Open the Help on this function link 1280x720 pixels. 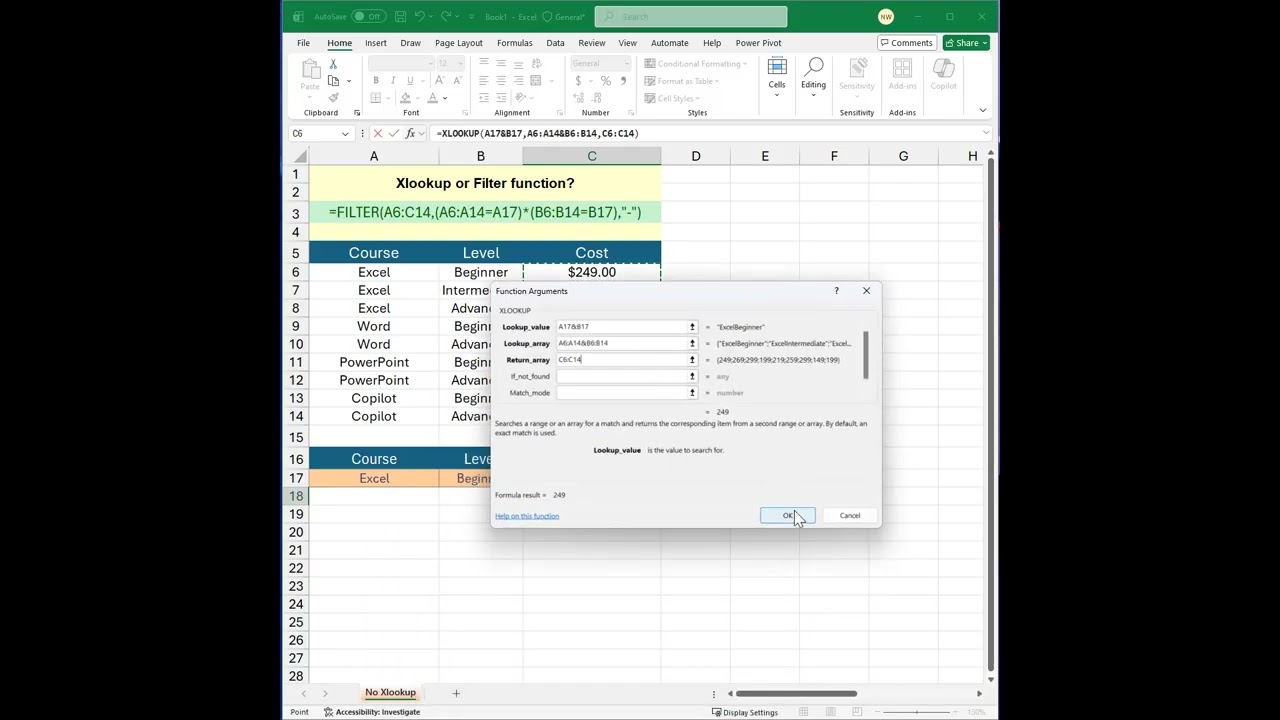click(527, 516)
